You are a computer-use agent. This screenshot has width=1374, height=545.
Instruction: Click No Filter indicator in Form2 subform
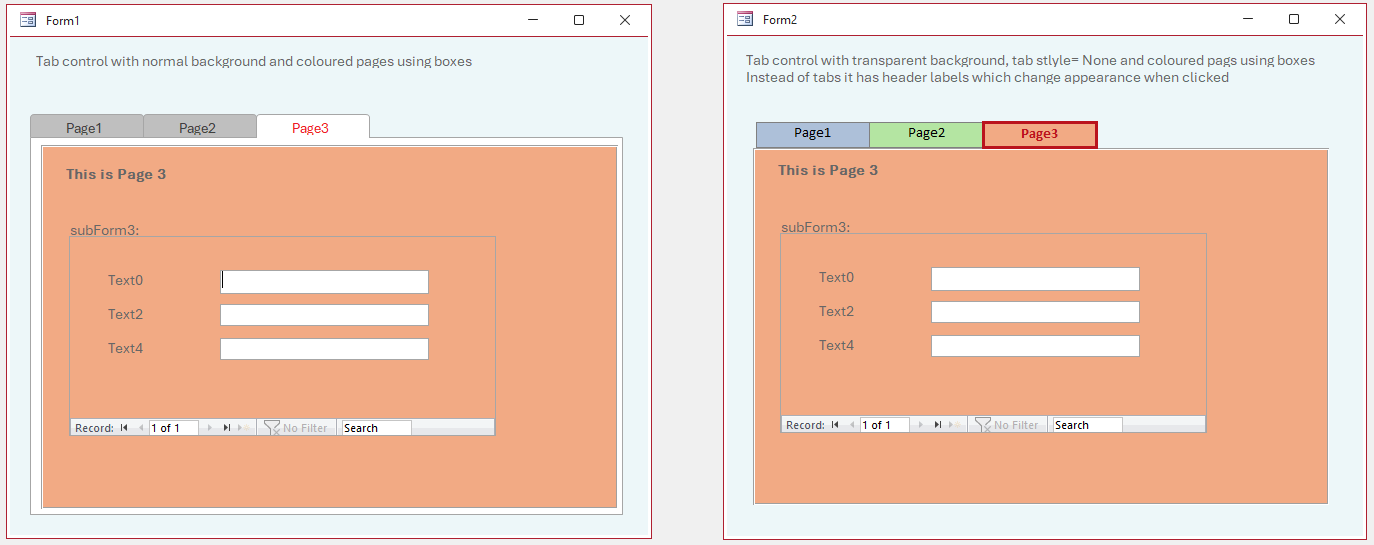click(x=1007, y=425)
